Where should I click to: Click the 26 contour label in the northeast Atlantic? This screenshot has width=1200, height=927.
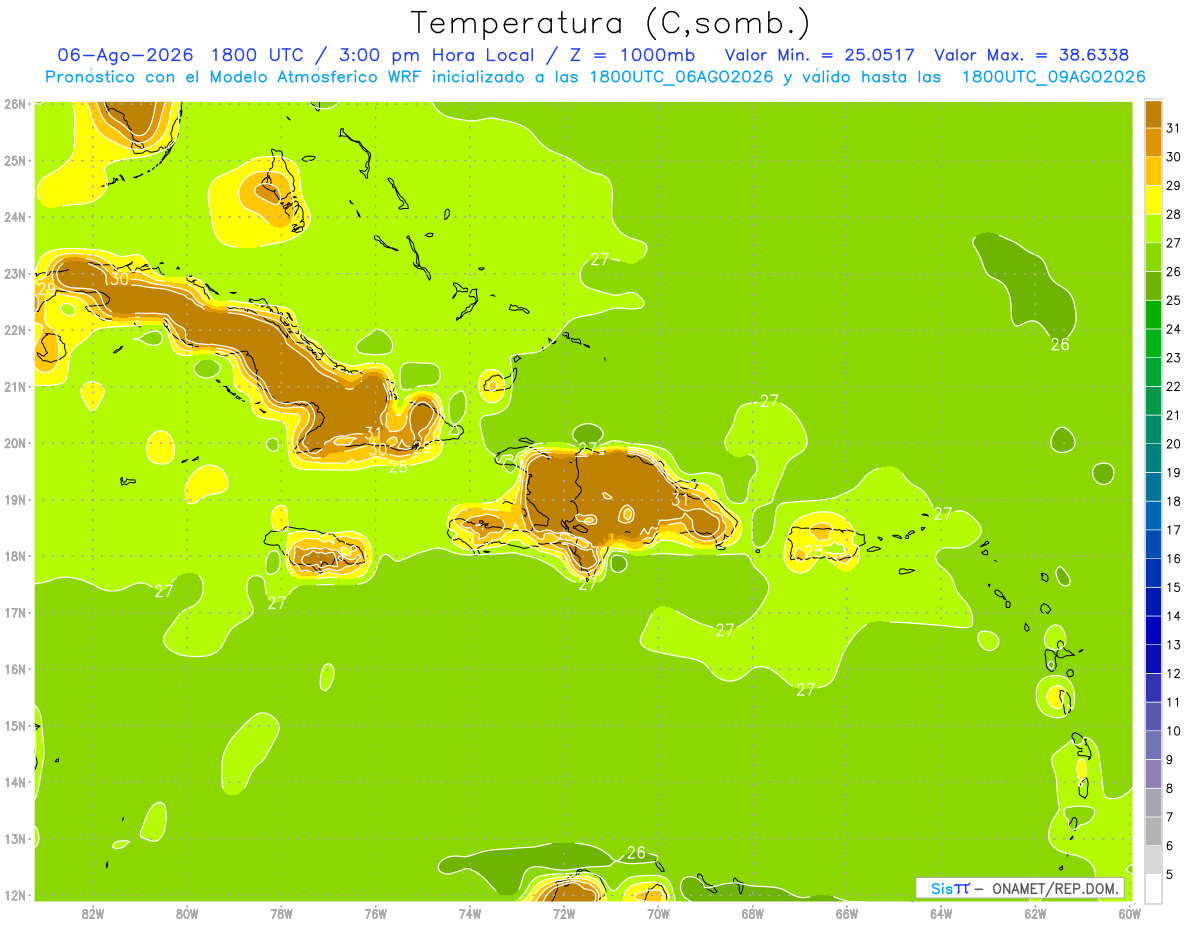[1060, 345]
